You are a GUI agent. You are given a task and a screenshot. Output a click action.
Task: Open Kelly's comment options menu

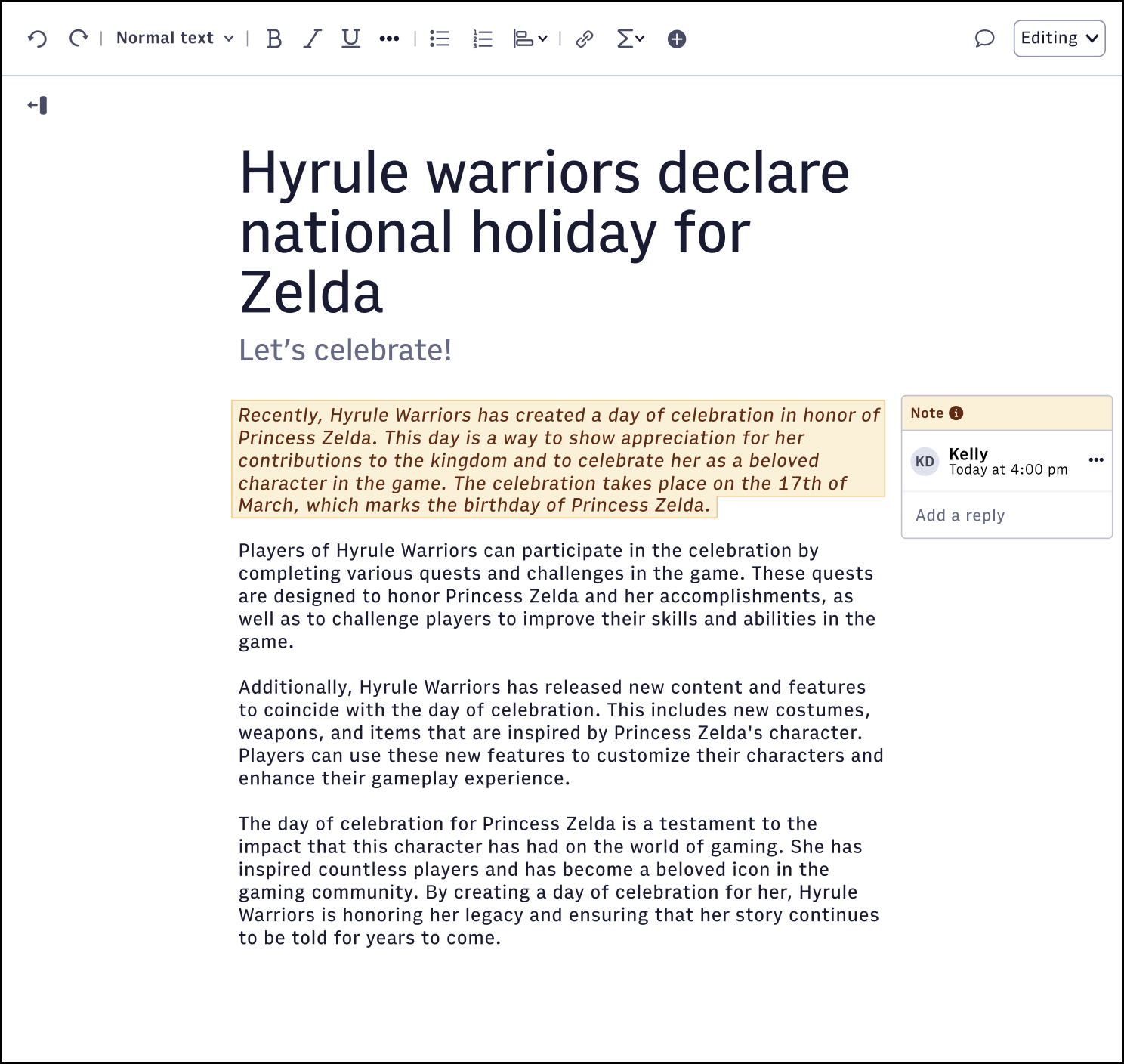(x=1096, y=459)
